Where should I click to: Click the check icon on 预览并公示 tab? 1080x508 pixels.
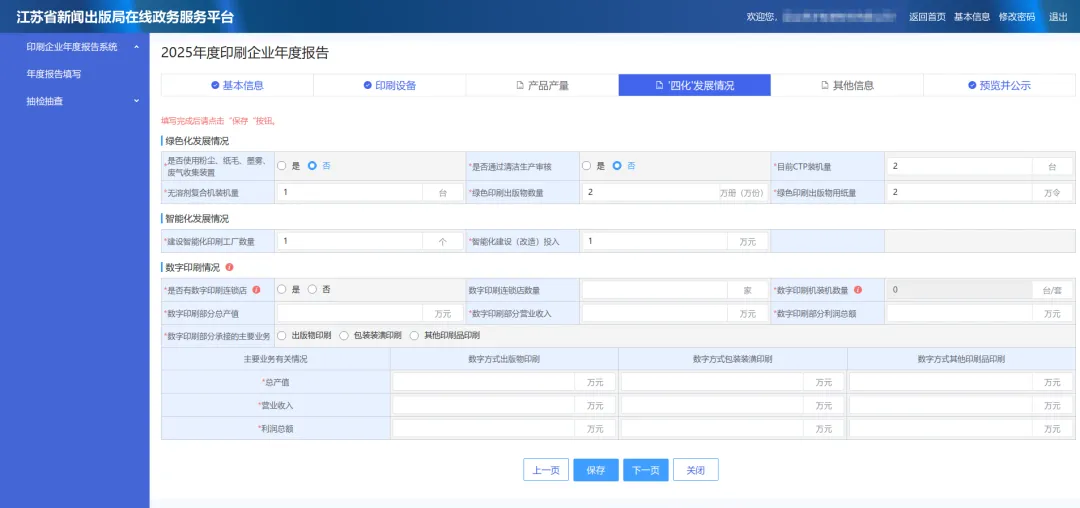972,85
